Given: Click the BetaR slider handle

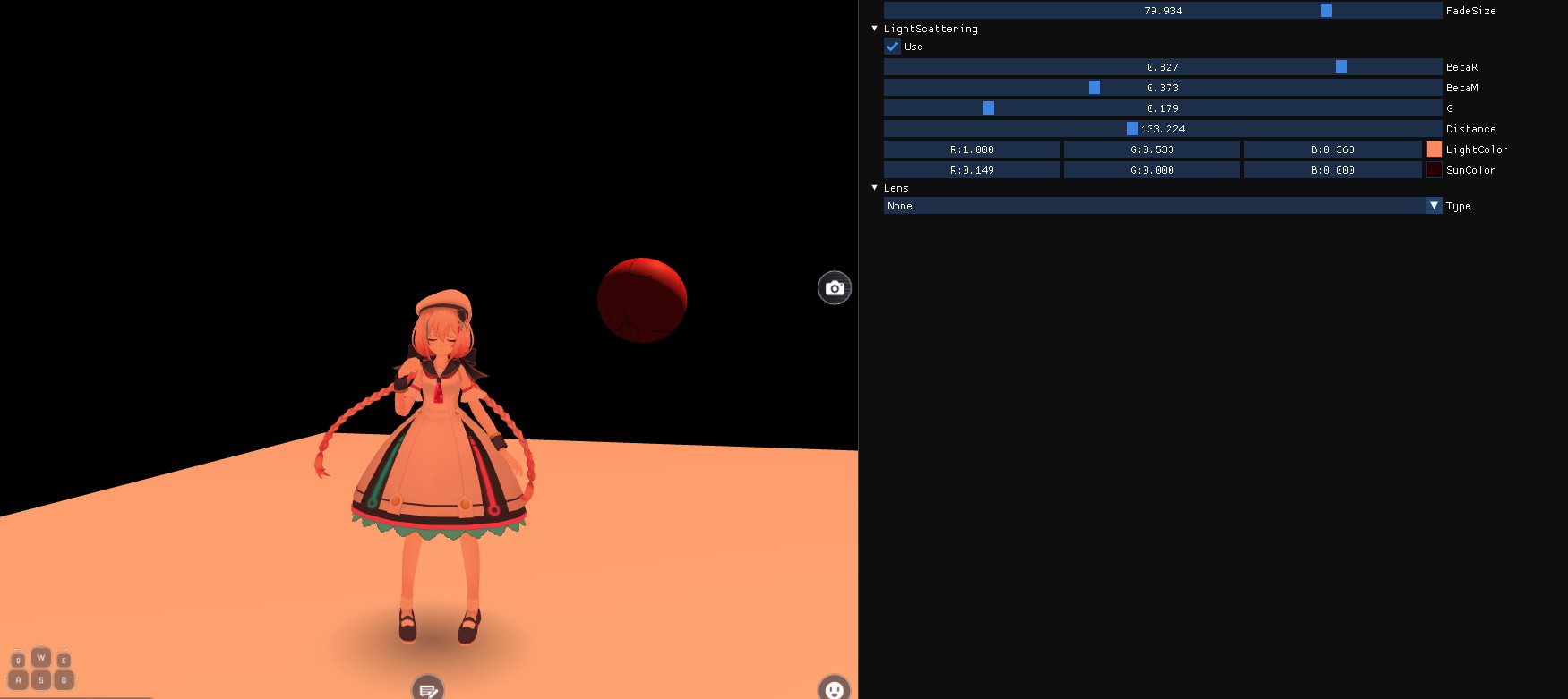Looking at the screenshot, I should pyautogui.click(x=1341, y=67).
